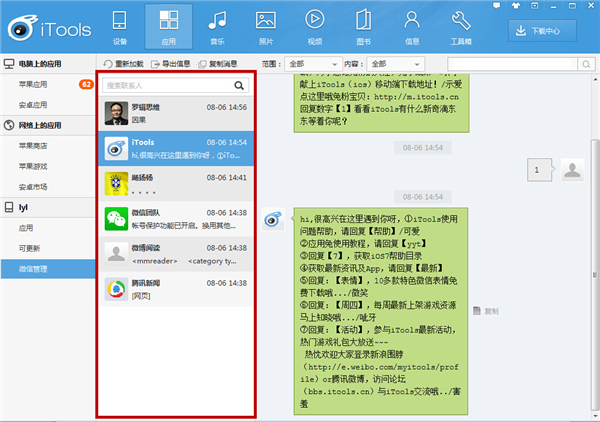Click the 搜索联系人 search contacts field
The width and height of the screenshot is (600, 422).
165,86
